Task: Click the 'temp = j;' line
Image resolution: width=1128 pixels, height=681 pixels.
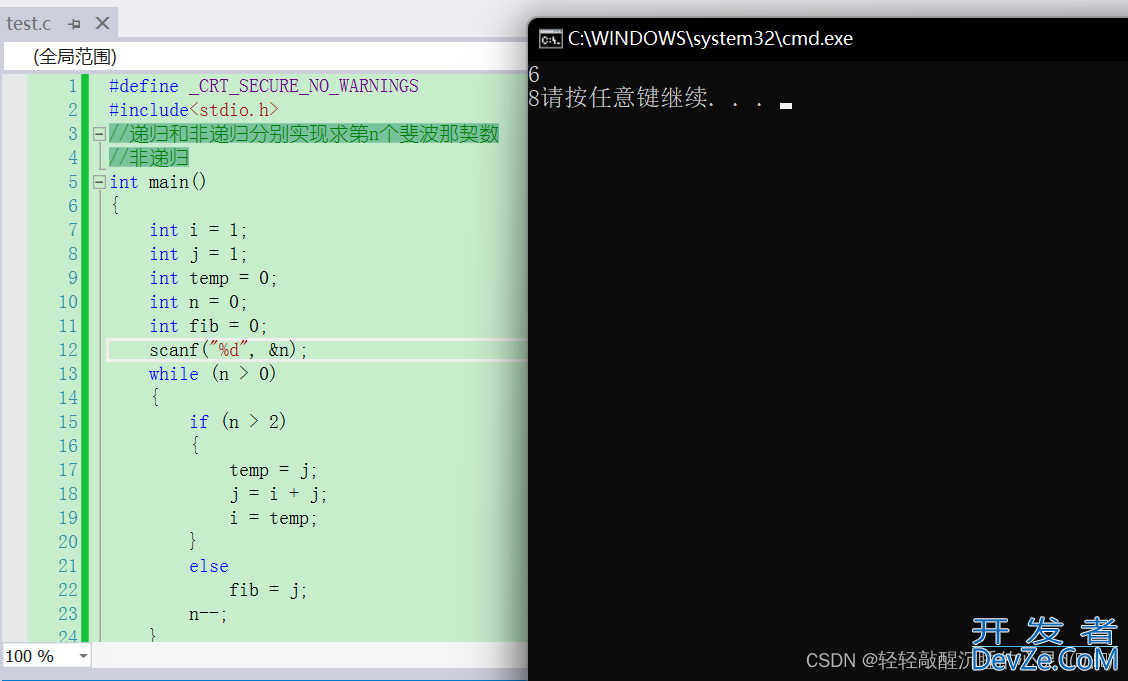Action: tap(273, 470)
